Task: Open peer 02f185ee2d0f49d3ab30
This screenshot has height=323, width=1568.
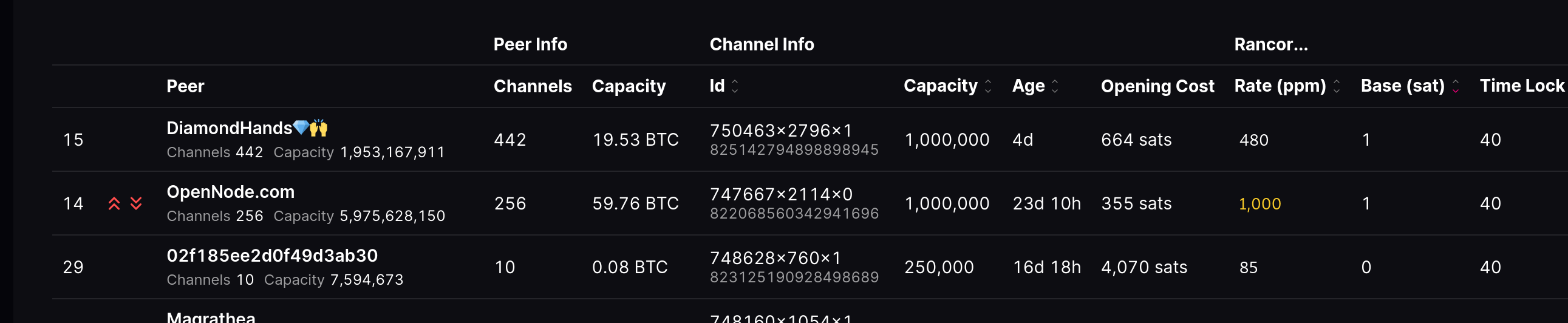Action: coord(272,256)
